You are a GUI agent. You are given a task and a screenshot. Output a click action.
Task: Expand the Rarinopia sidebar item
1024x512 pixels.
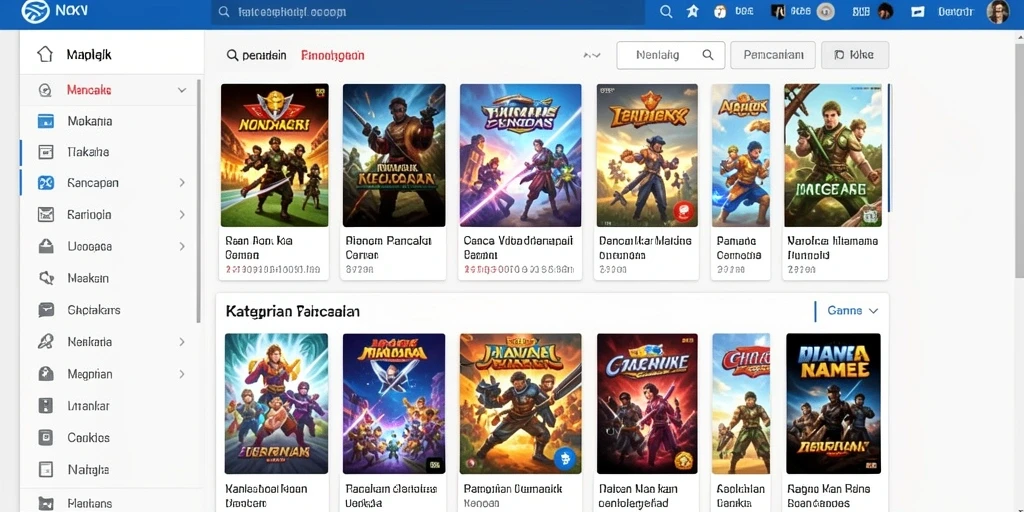182,214
